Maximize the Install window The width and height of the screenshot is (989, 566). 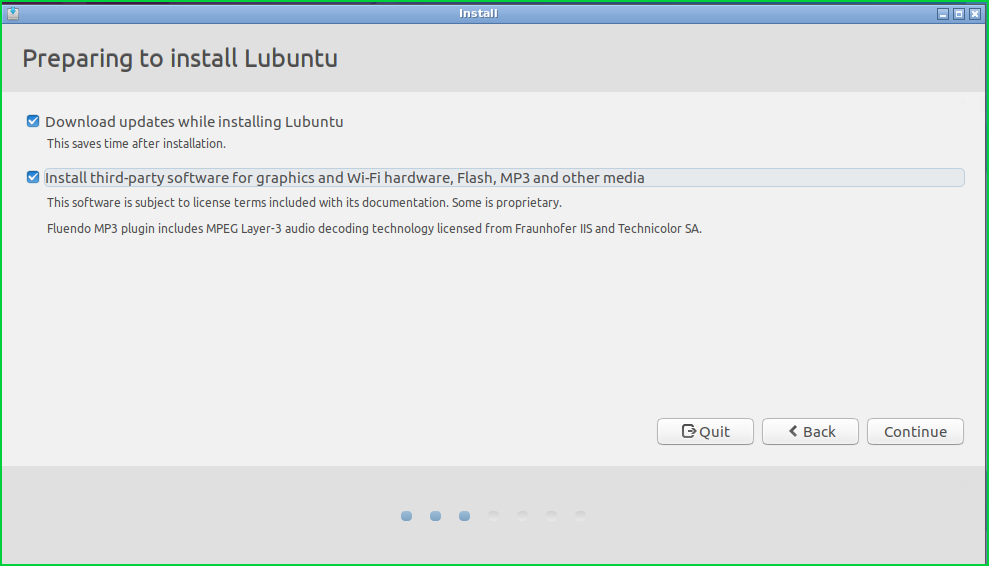[x=959, y=14]
